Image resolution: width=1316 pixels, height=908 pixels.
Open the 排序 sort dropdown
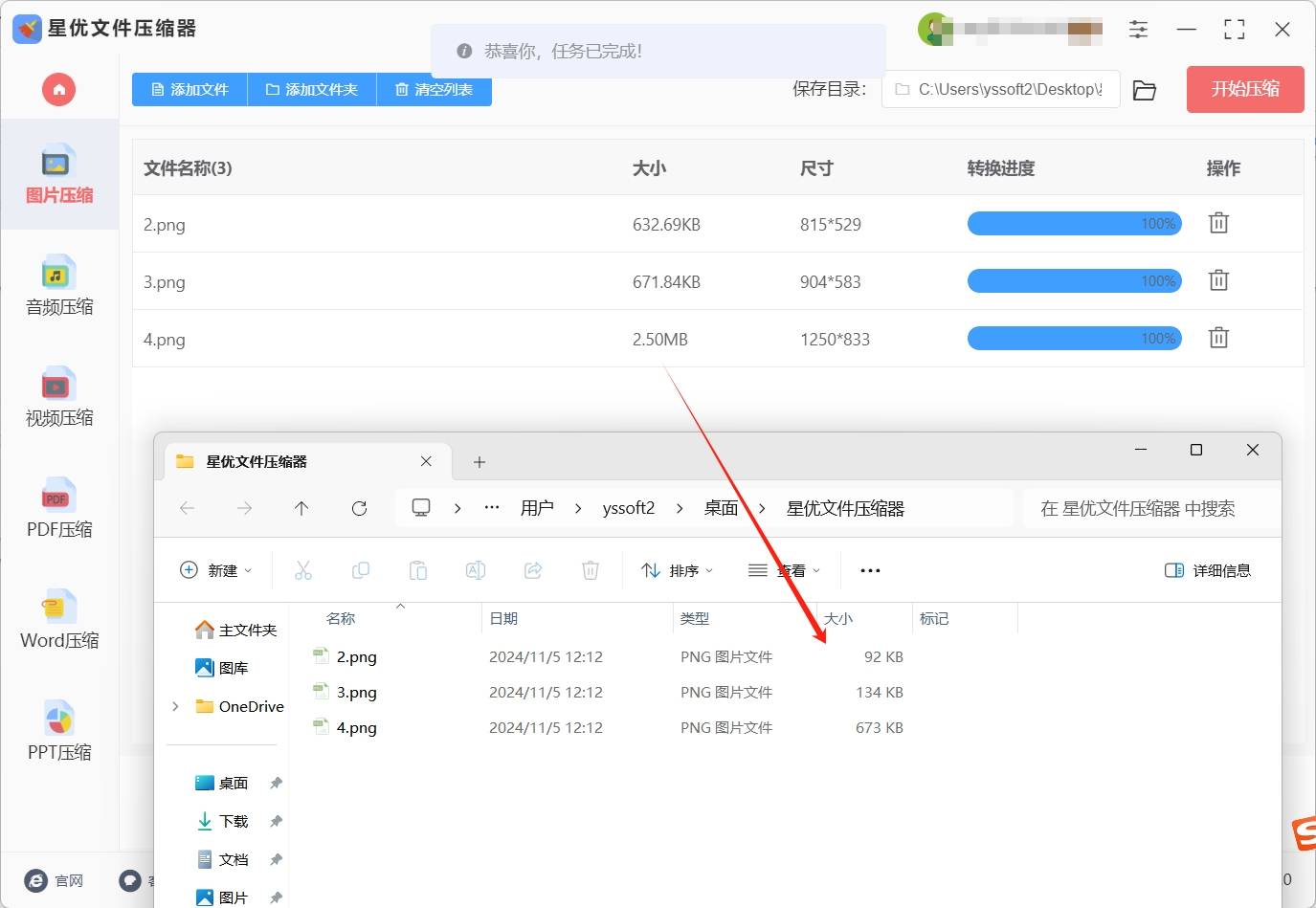[678, 570]
